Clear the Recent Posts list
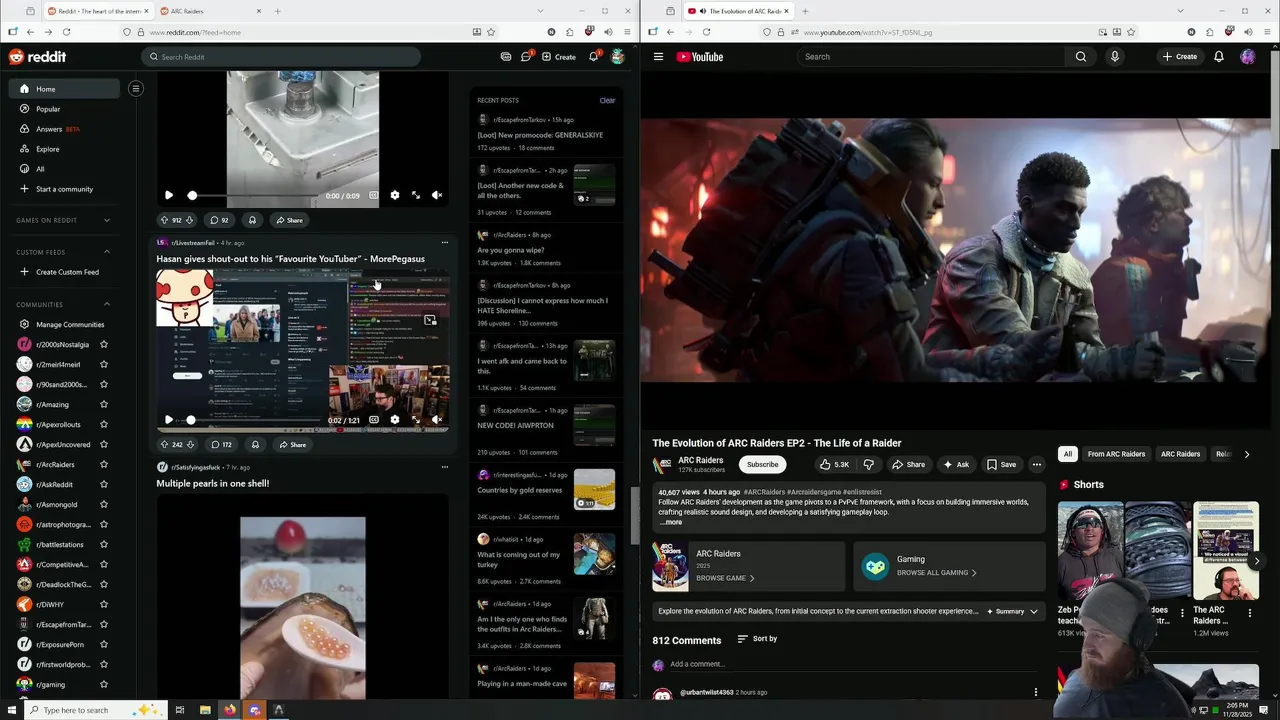Image resolution: width=1280 pixels, height=720 pixels. pos(607,100)
